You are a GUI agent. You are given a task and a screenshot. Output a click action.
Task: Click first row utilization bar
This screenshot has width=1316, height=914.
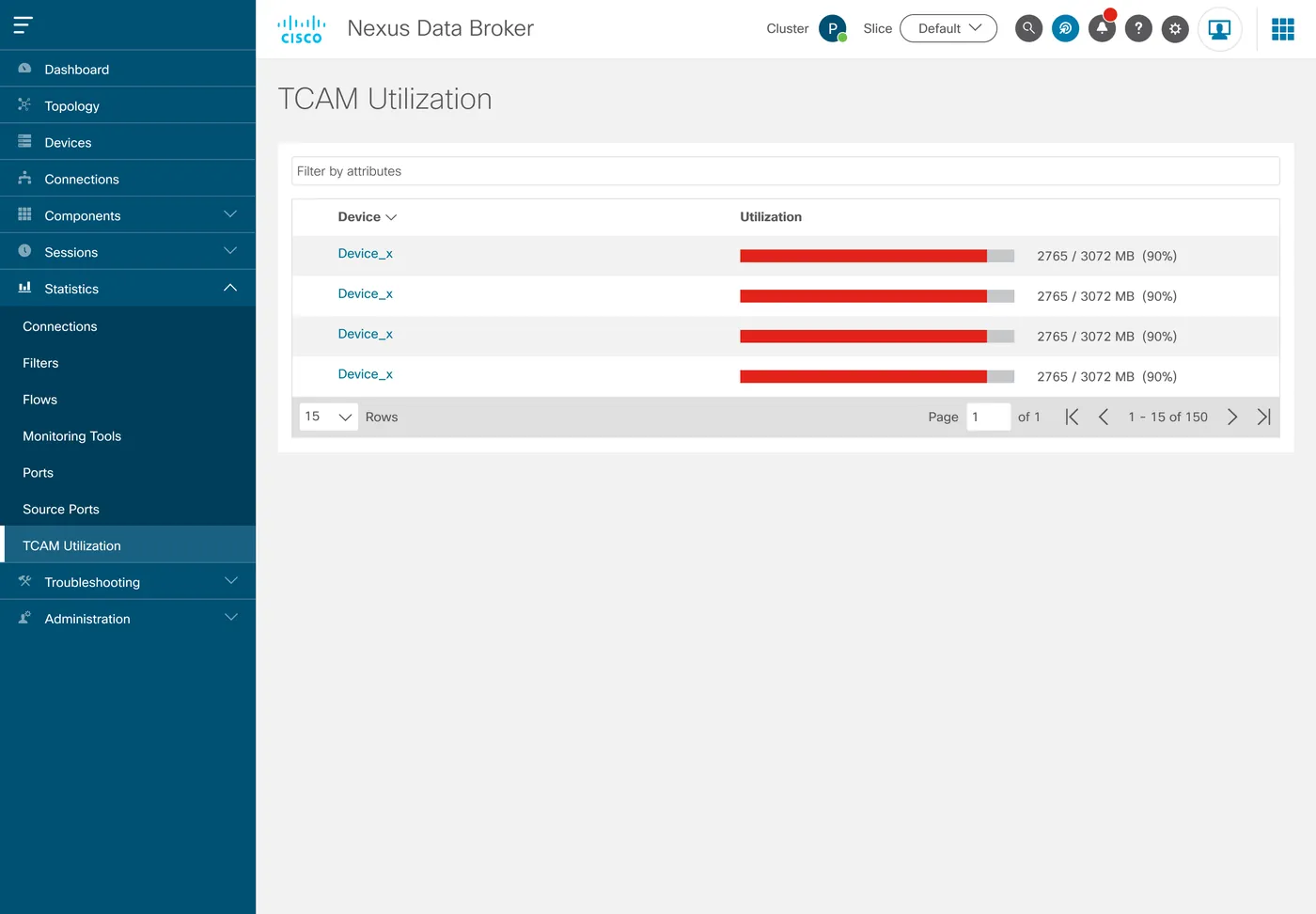point(877,256)
